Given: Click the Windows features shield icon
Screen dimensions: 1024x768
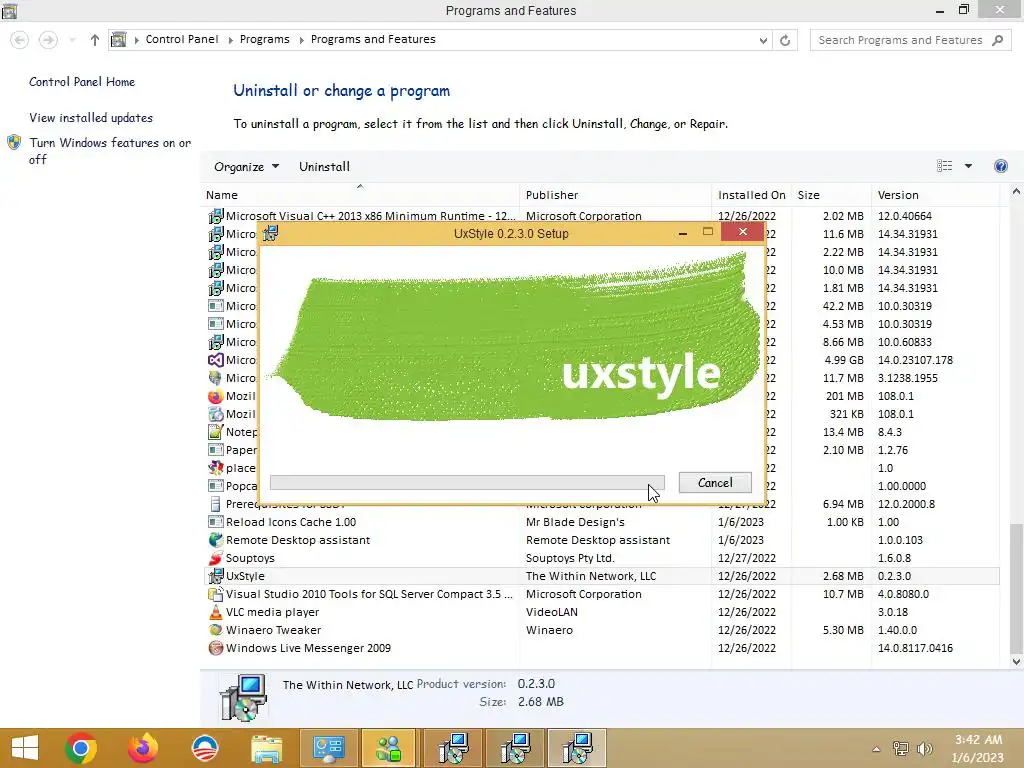Looking at the screenshot, I should (x=14, y=142).
